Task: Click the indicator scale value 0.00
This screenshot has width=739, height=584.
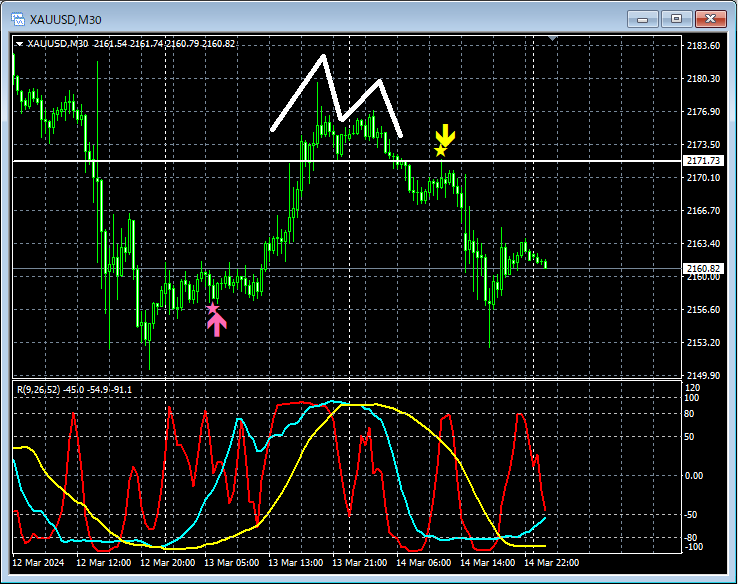Action: point(694,476)
